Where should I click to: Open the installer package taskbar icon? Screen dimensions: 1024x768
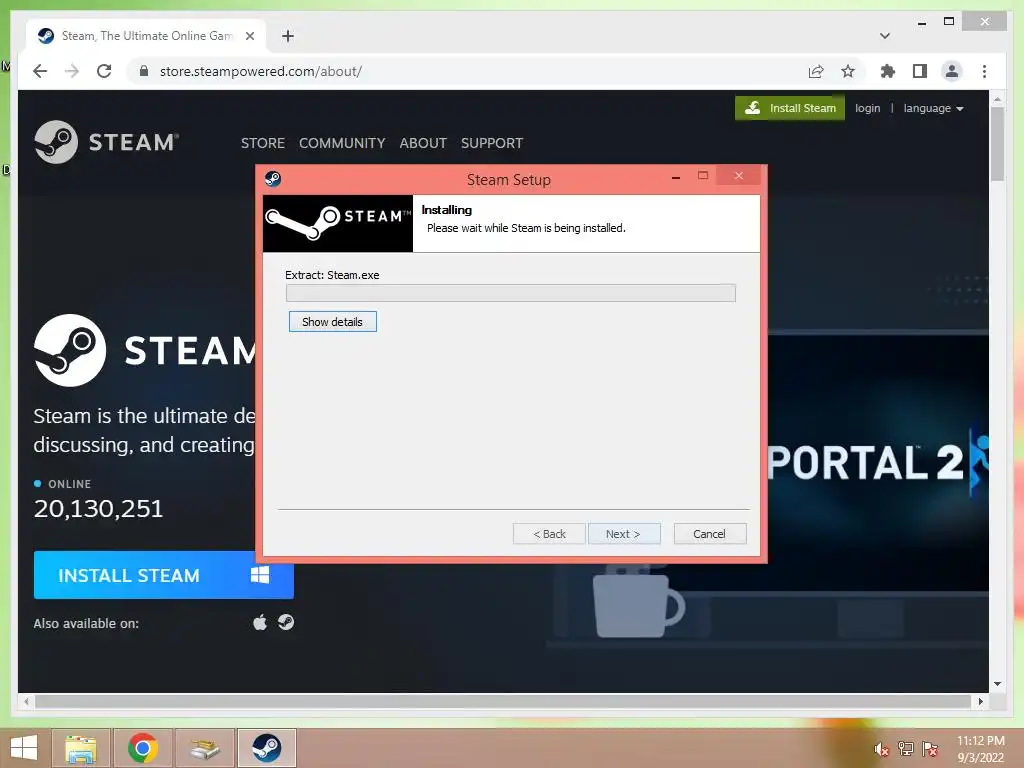pos(204,748)
